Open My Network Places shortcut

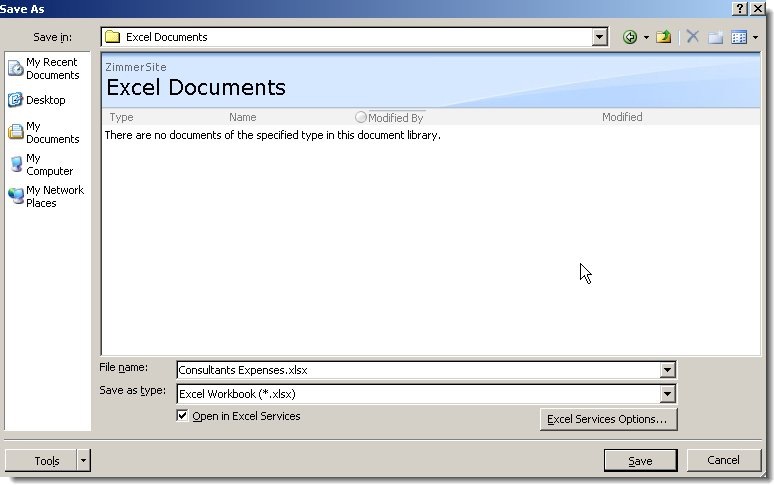point(46,196)
